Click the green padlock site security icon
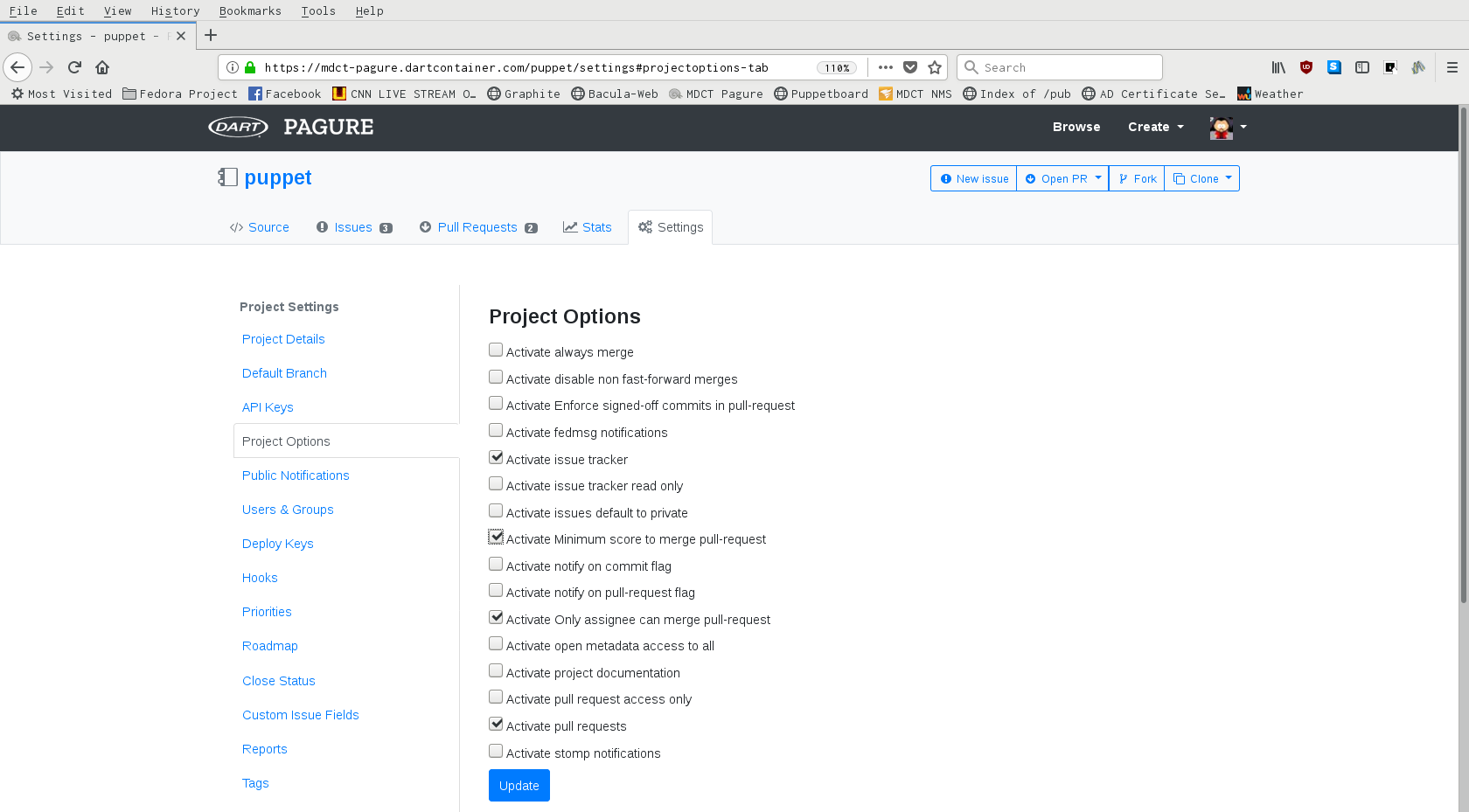Image resolution: width=1469 pixels, height=812 pixels. pyautogui.click(x=250, y=67)
